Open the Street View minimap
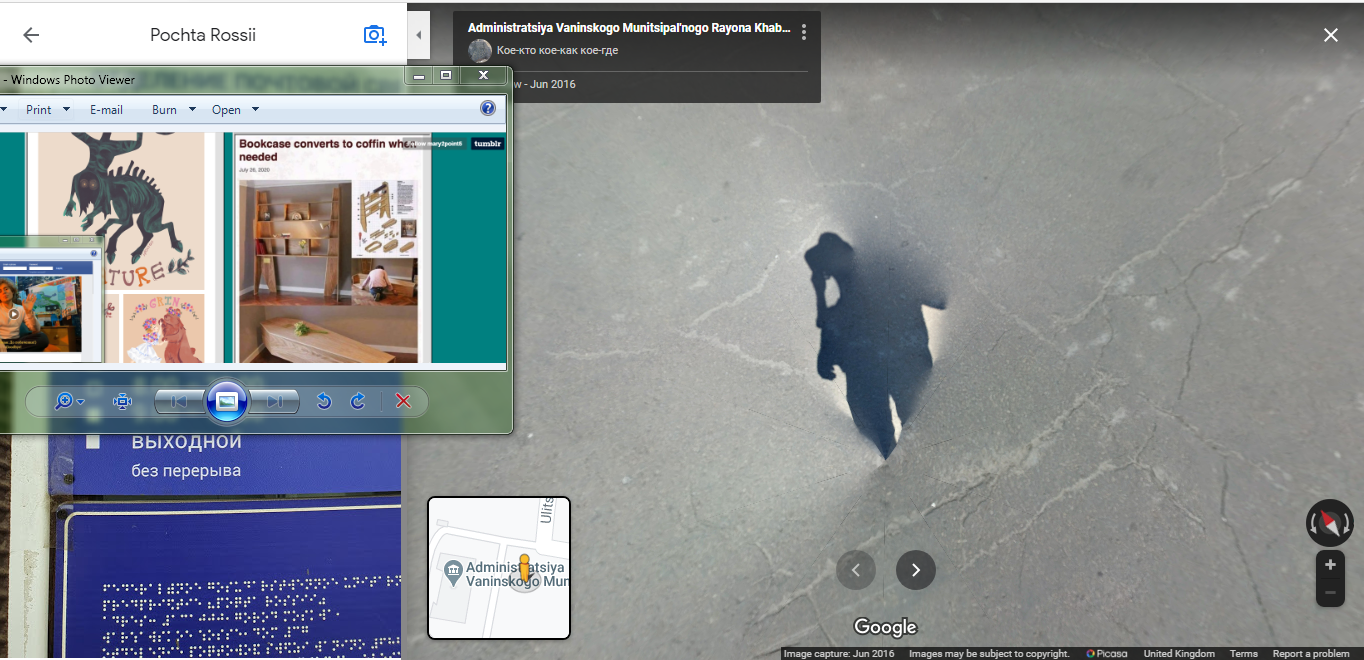Screen dimensions: 1364x660 pyautogui.click(x=499, y=567)
